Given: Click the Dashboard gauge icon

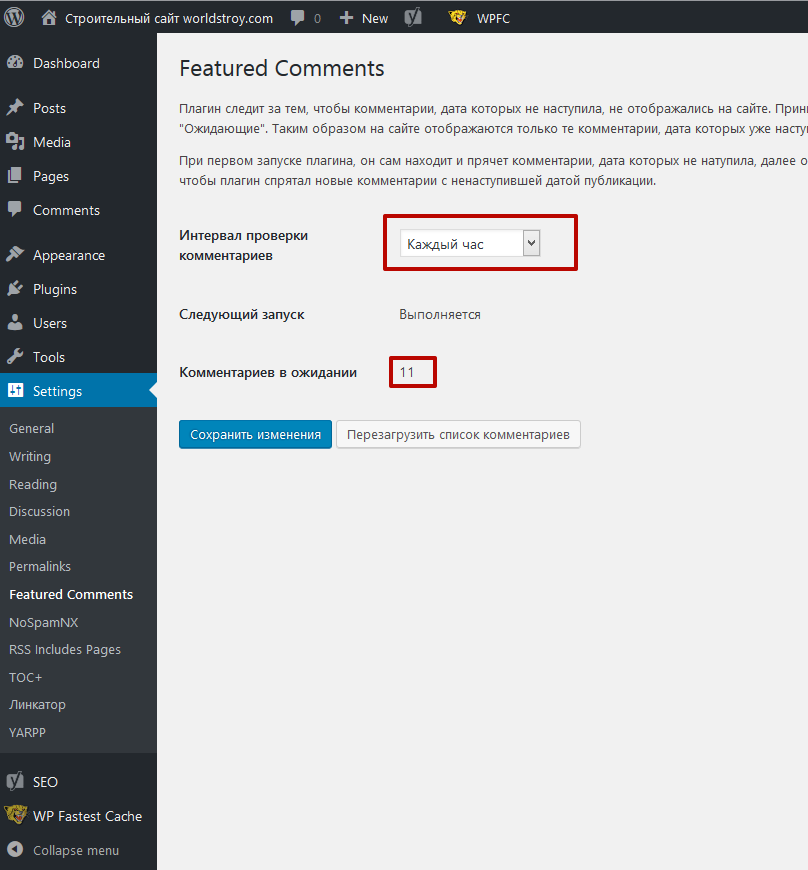Looking at the screenshot, I should pos(15,63).
